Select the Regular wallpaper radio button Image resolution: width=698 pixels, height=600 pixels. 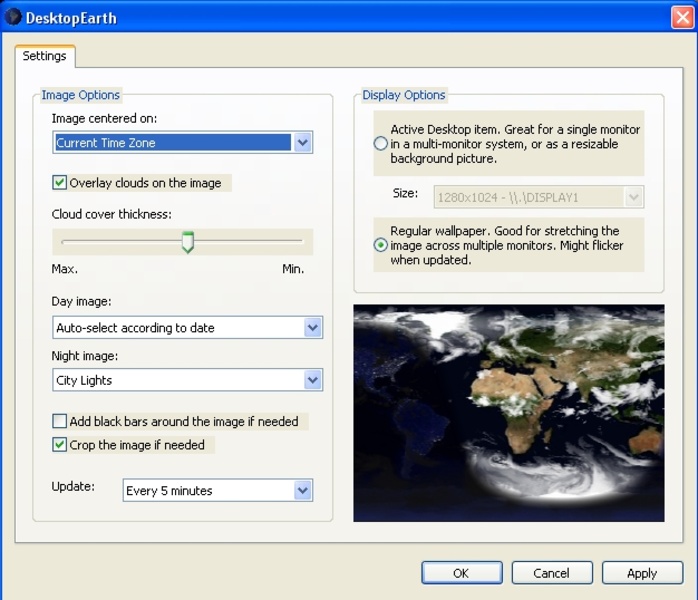381,245
